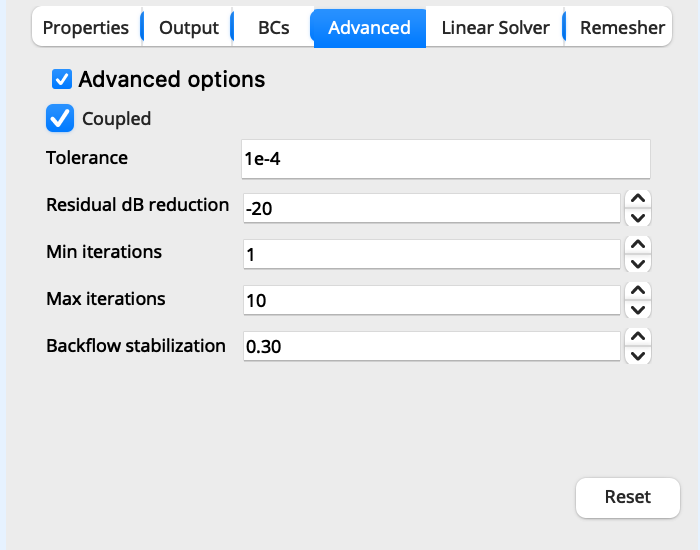
Task: Decrement Min iterations using down arrow
Action: point(638,263)
